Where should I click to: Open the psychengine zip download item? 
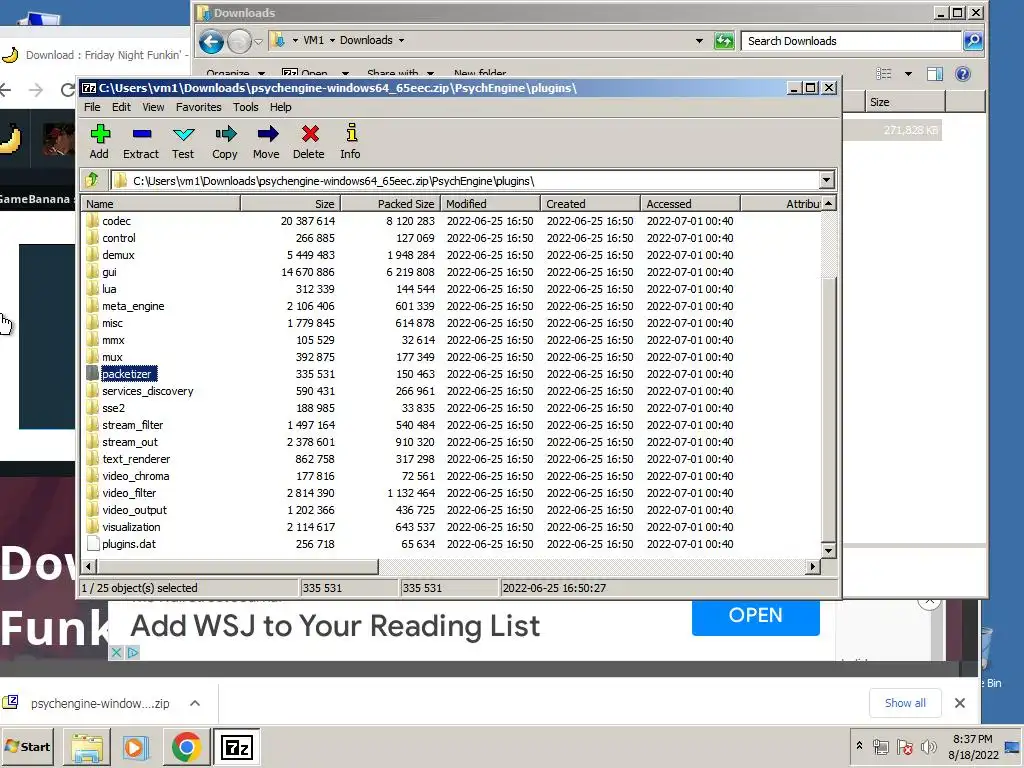pos(100,703)
